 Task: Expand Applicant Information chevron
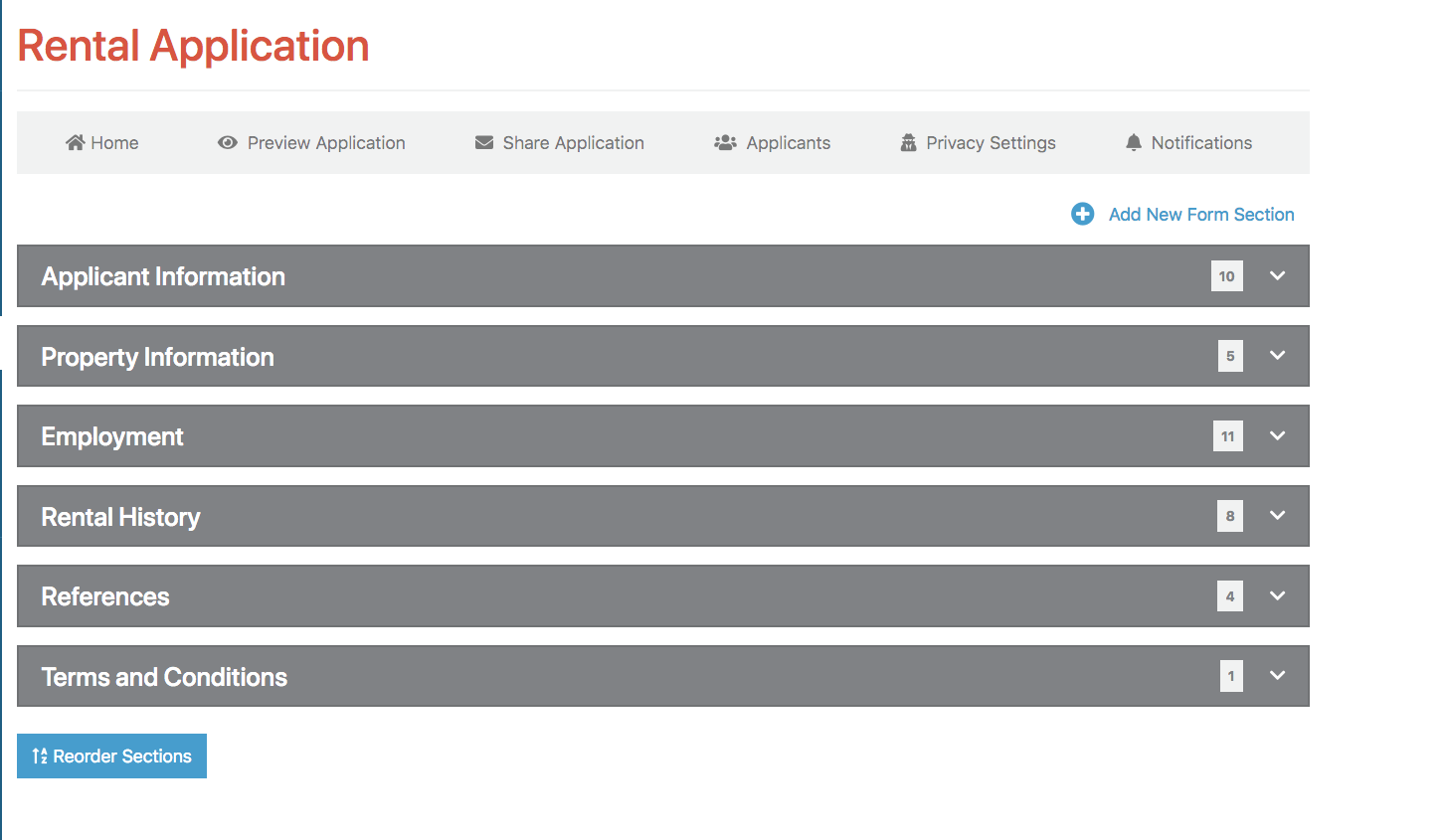(x=1278, y=275)
